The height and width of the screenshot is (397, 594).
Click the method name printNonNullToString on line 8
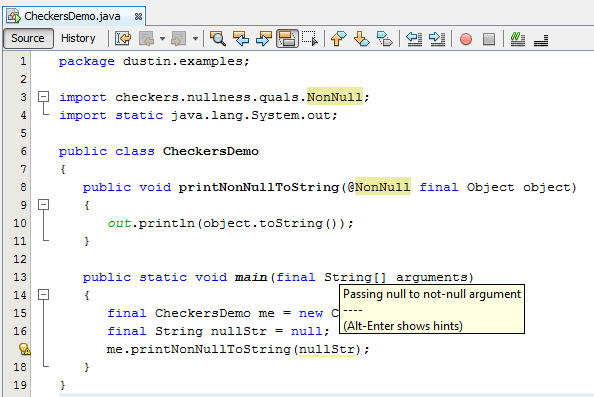click(259, 187)
